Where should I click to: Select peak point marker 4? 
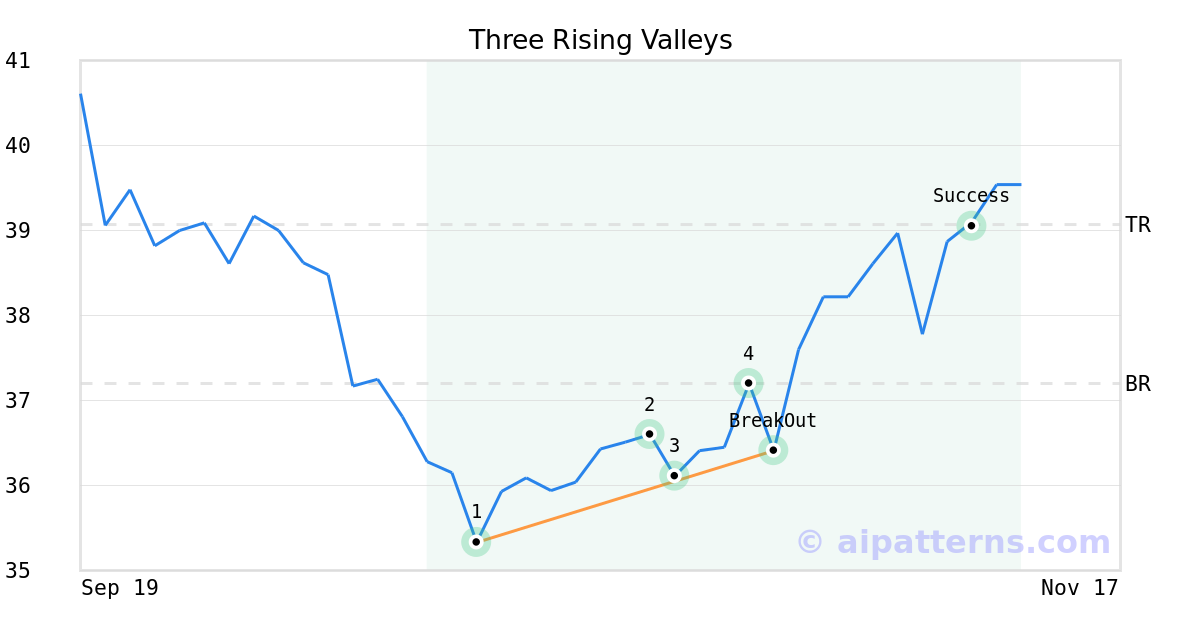click(x=748, y=382)
